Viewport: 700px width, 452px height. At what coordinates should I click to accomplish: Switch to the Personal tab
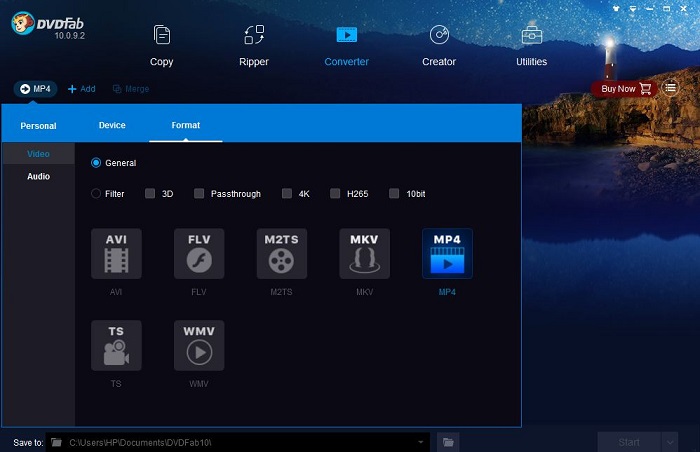[38, 126]
